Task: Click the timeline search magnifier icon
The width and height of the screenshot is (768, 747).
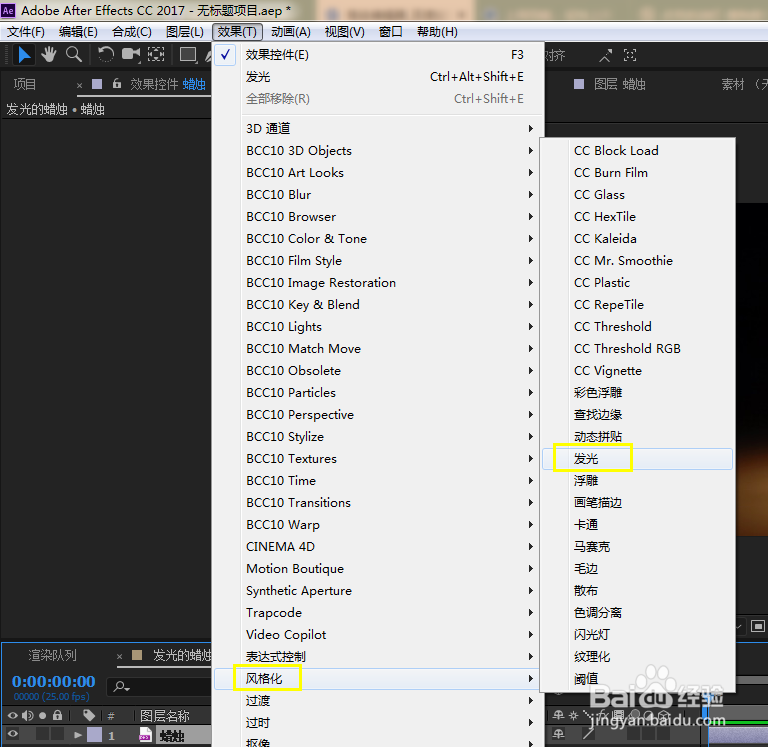Action: (x=121, y=687)
